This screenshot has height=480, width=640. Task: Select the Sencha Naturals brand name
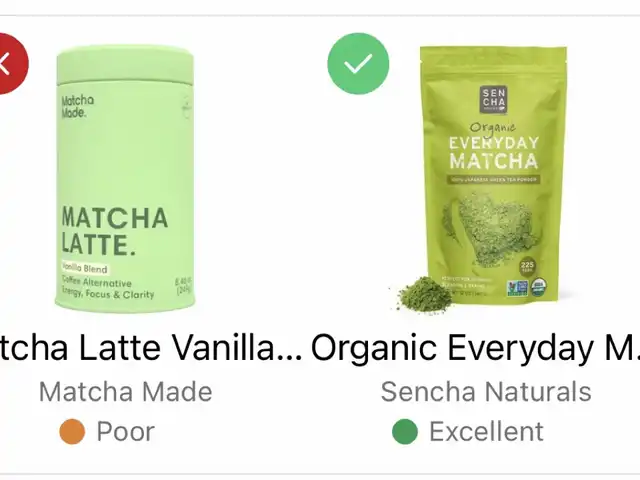pos(486,392)
